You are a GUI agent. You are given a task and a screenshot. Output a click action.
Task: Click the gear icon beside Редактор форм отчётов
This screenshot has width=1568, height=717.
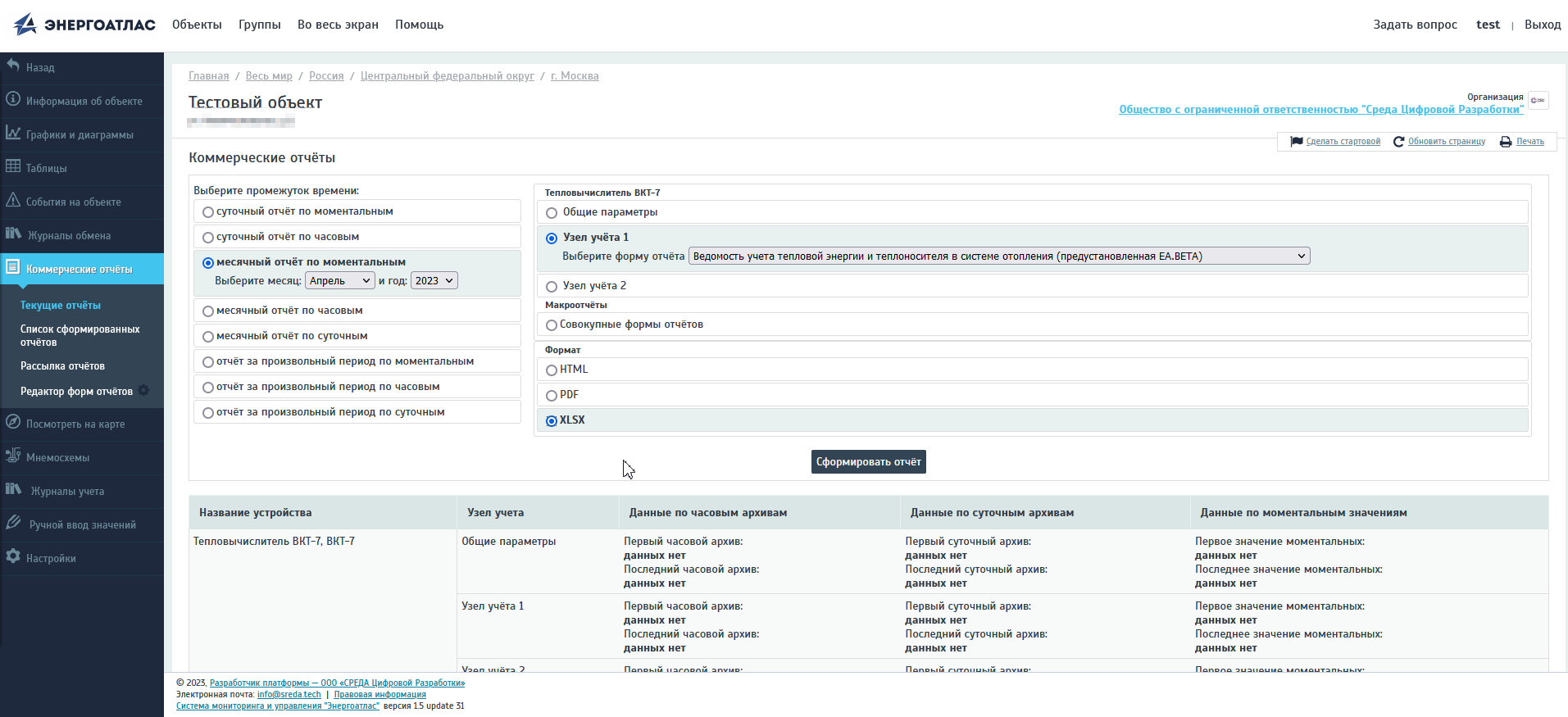(x=143, y=391)
